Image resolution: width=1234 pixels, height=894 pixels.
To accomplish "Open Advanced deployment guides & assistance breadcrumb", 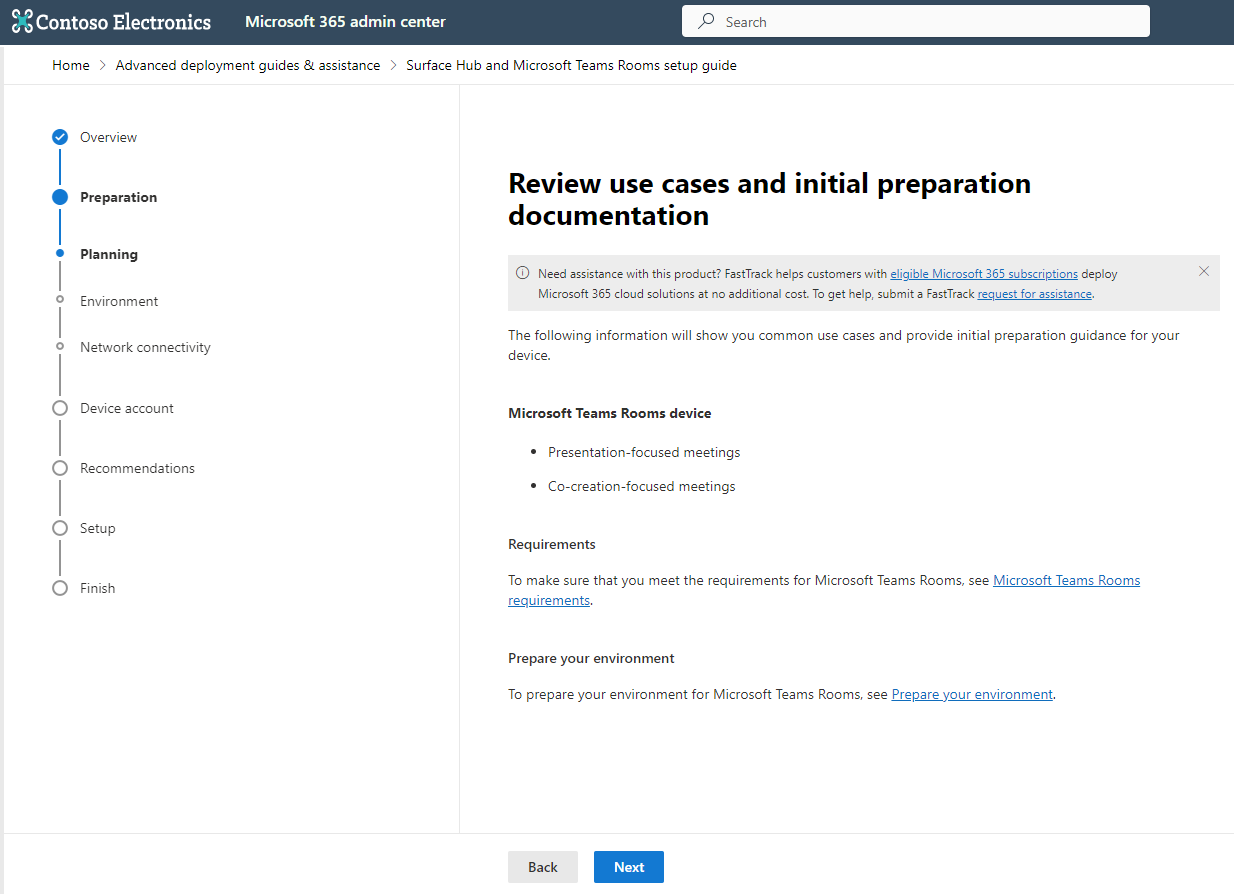I will click(x=248, y=65).
